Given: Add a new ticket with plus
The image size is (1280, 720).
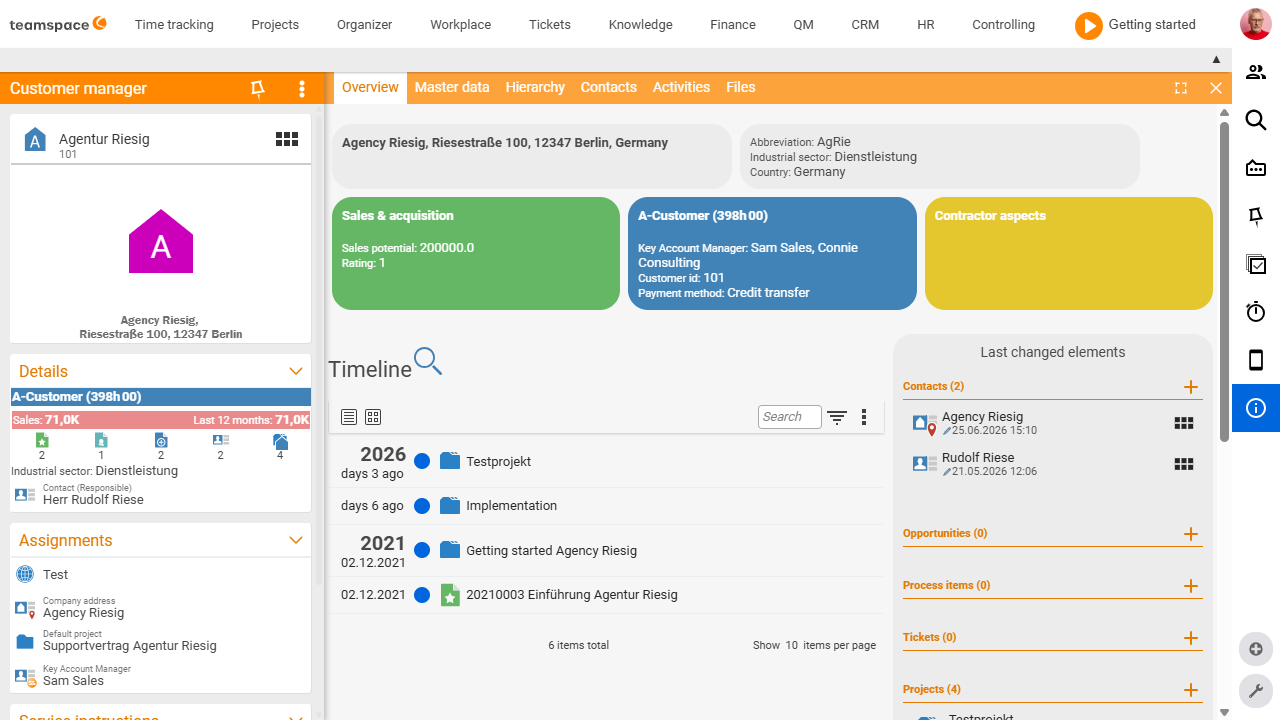Looking at the screenshot, I should [x=1191, y=638].
